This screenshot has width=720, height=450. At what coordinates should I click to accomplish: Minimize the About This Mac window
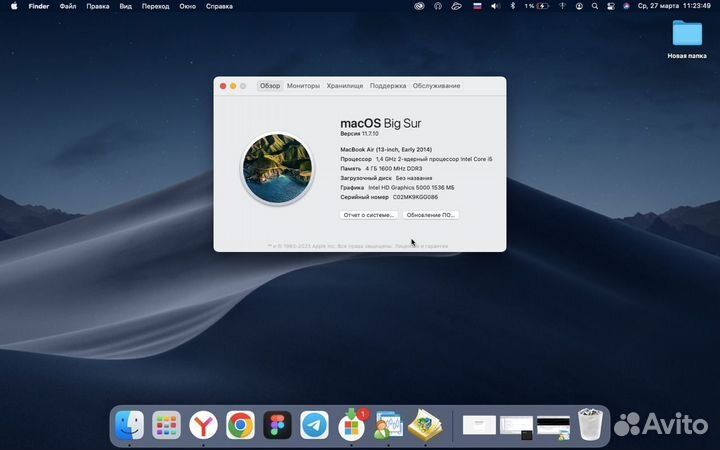(x=233, y=86)
